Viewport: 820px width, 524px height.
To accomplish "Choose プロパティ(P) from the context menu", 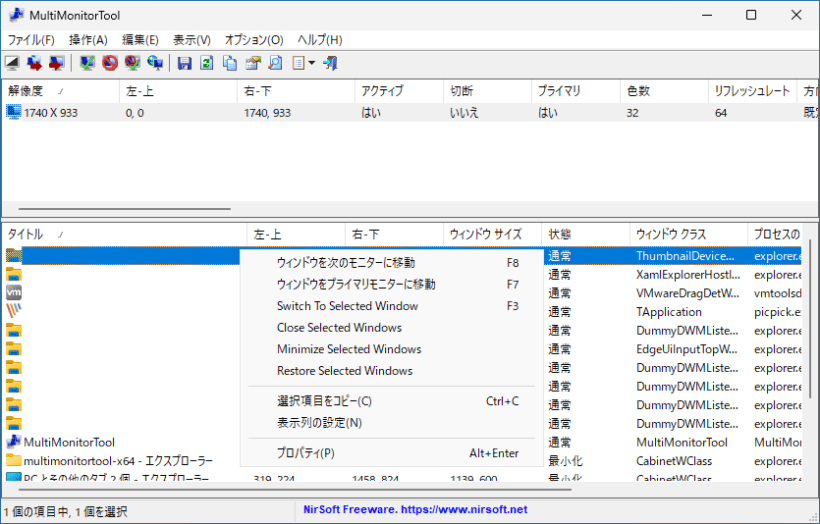I will click(x=392, y=453).
